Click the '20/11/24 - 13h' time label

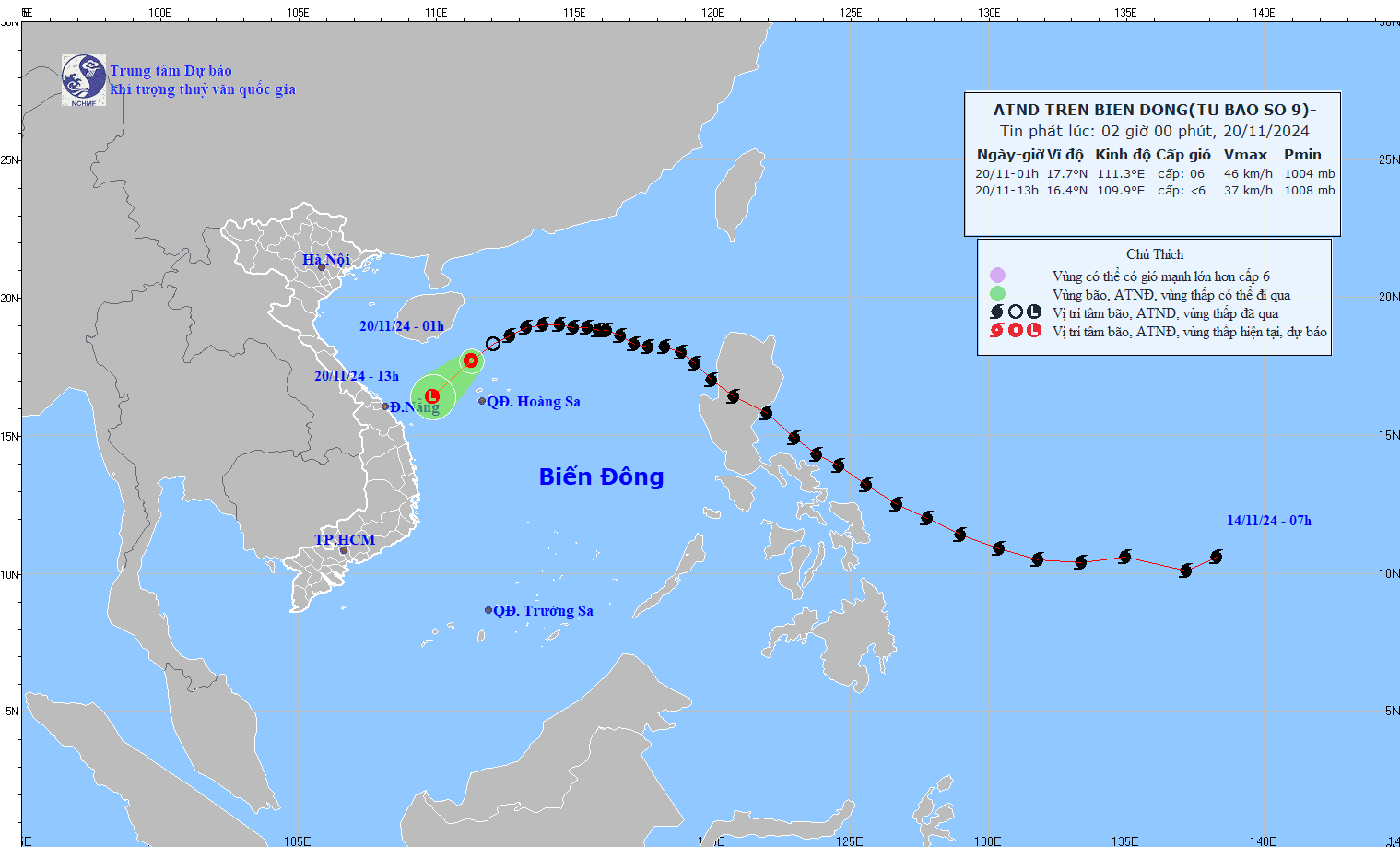(x=357, y=376)
